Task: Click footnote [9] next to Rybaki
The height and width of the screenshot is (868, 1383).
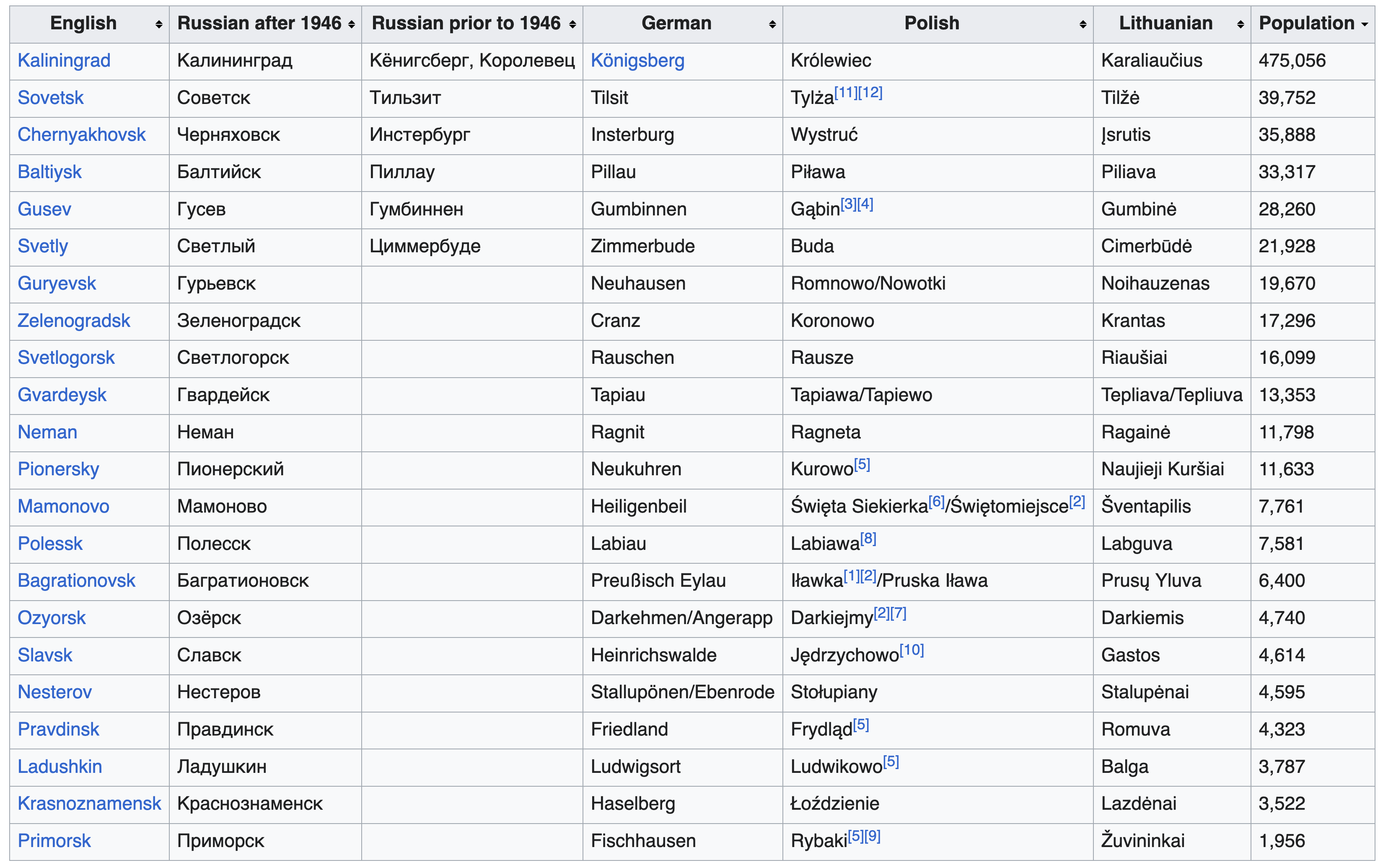Action: (872, 836)
